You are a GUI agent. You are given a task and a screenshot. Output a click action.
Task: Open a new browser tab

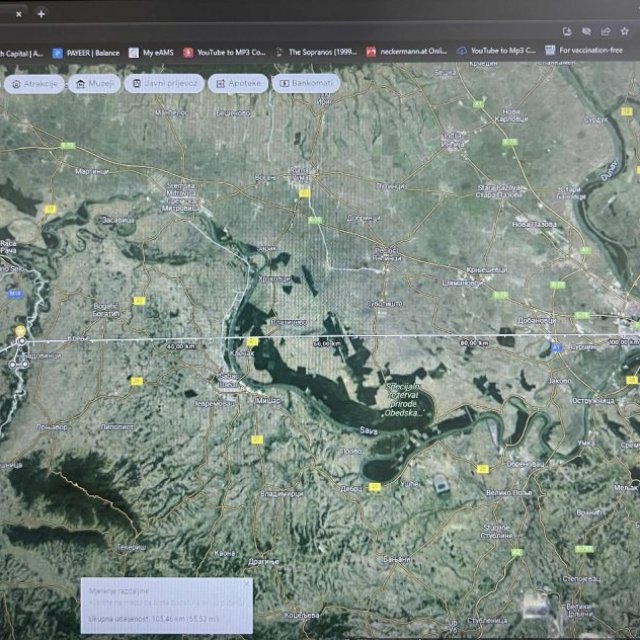(41, 14)
